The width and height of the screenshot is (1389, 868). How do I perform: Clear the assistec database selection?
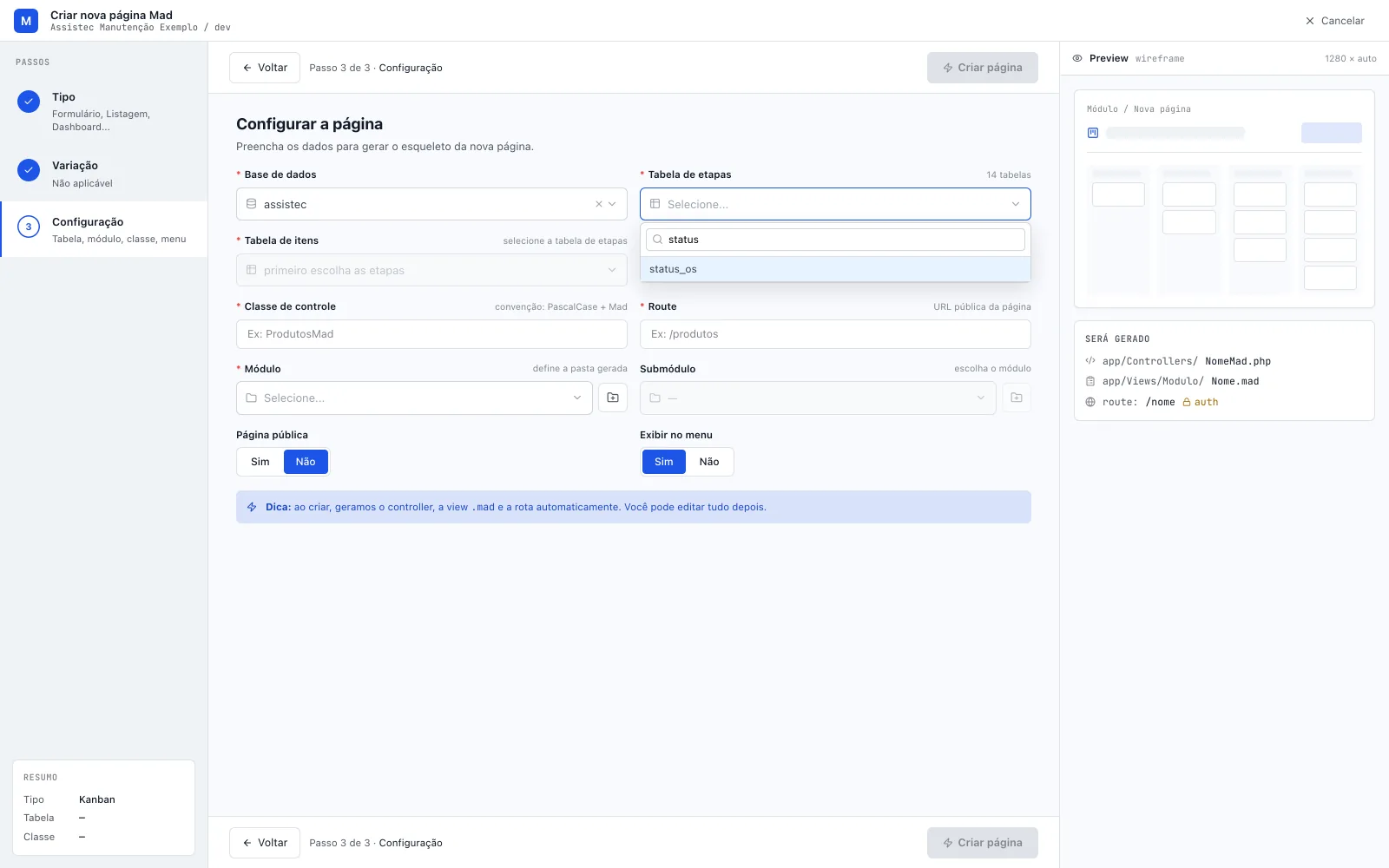point(599,204)
